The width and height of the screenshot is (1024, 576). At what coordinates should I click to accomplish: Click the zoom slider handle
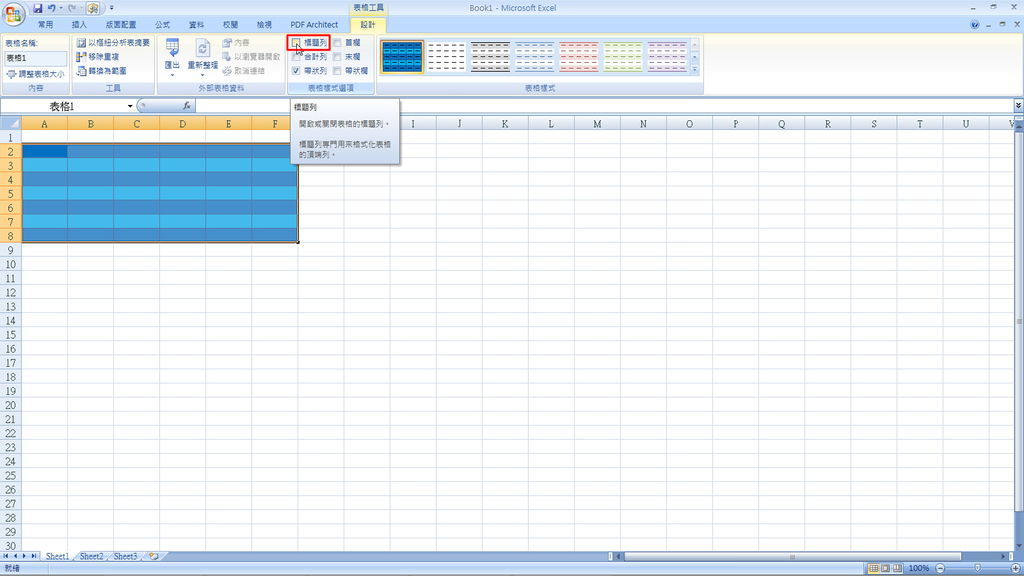coord(978,568)
